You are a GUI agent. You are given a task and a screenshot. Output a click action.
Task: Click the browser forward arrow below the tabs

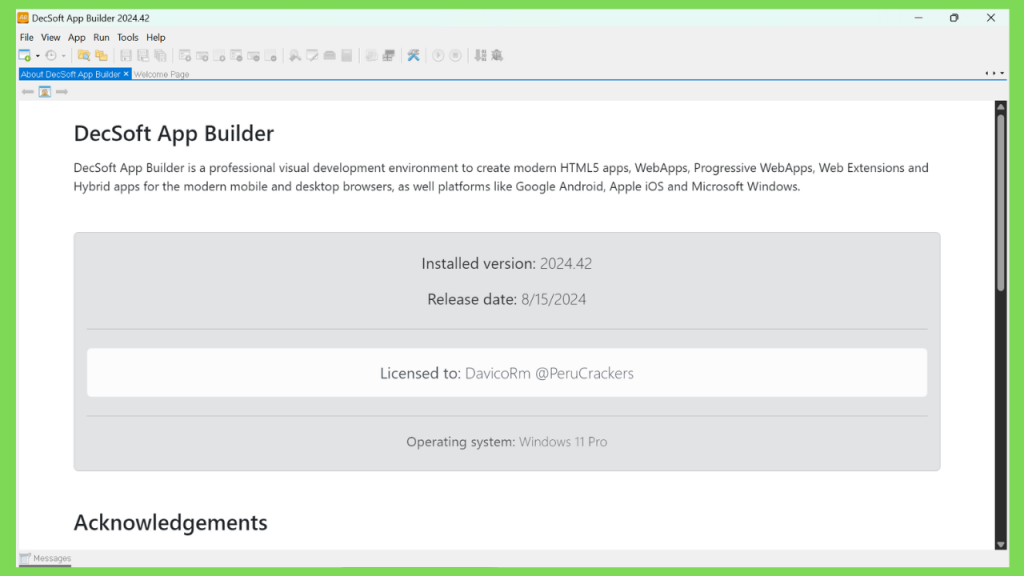[61, 92]
